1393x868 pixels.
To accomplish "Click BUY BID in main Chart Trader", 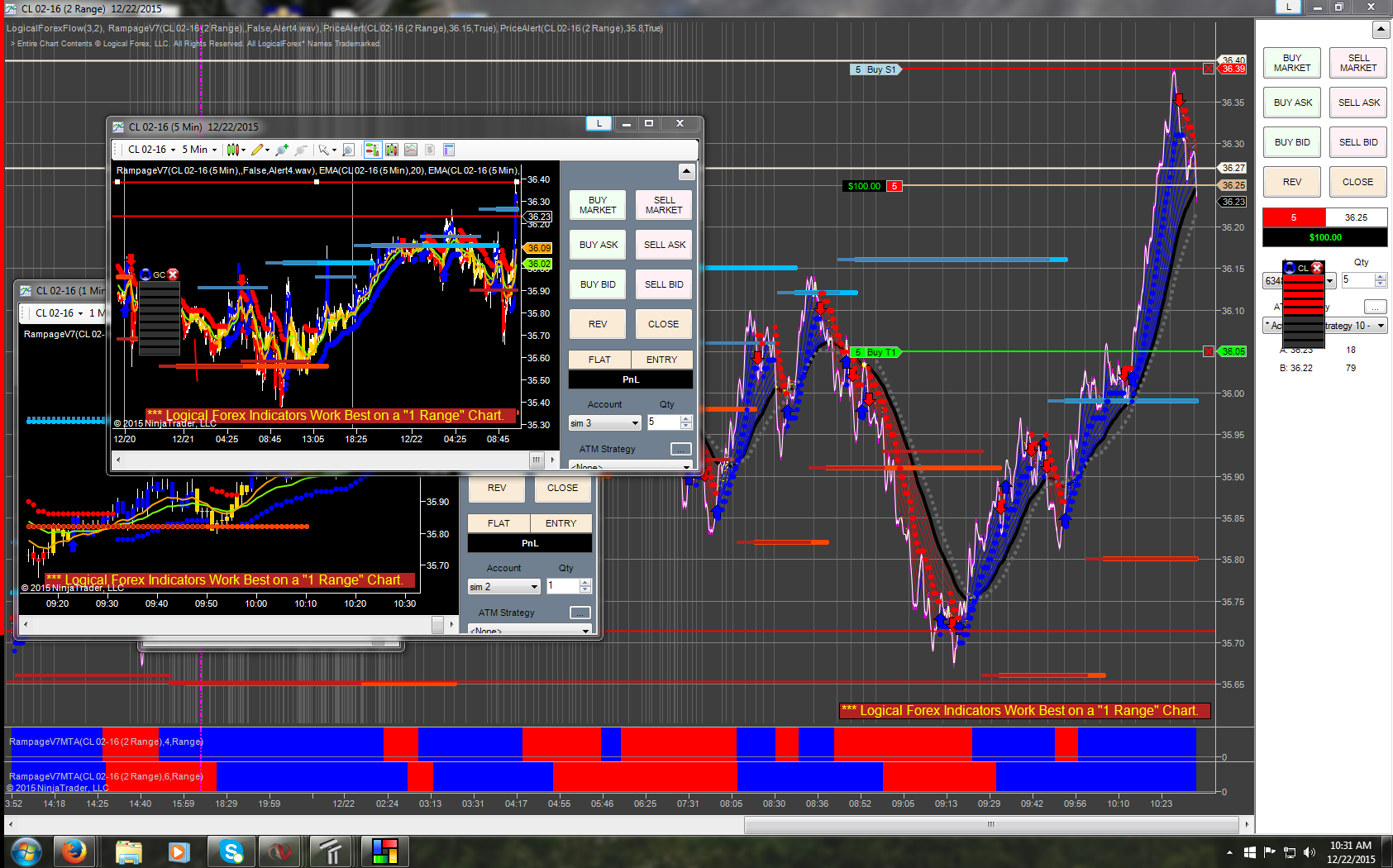I will [1292, 142].
